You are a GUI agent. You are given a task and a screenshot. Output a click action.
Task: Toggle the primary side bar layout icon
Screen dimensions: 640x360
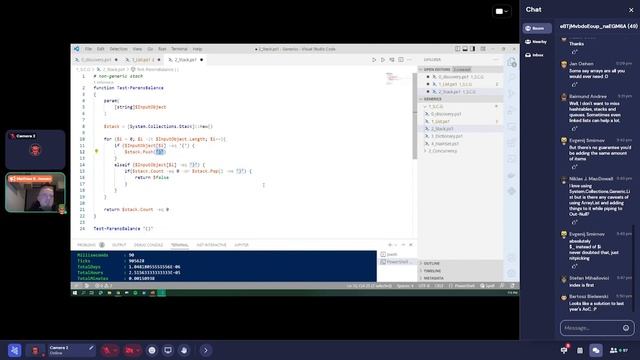[458, 49]
